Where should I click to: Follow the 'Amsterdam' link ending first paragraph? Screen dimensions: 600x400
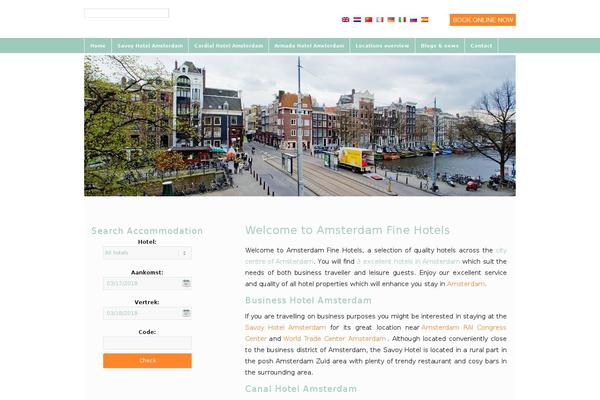click(466, 284)
